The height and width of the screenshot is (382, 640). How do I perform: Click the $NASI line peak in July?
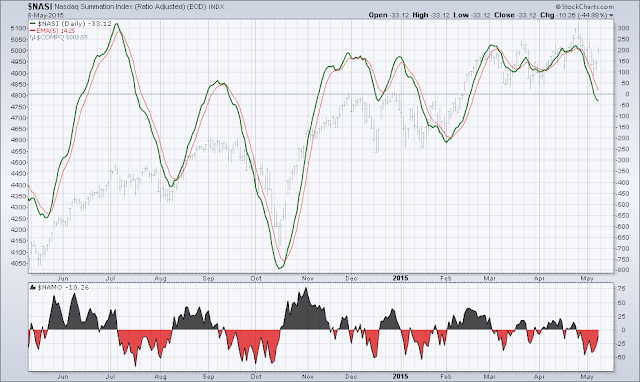tap(117, 24)
